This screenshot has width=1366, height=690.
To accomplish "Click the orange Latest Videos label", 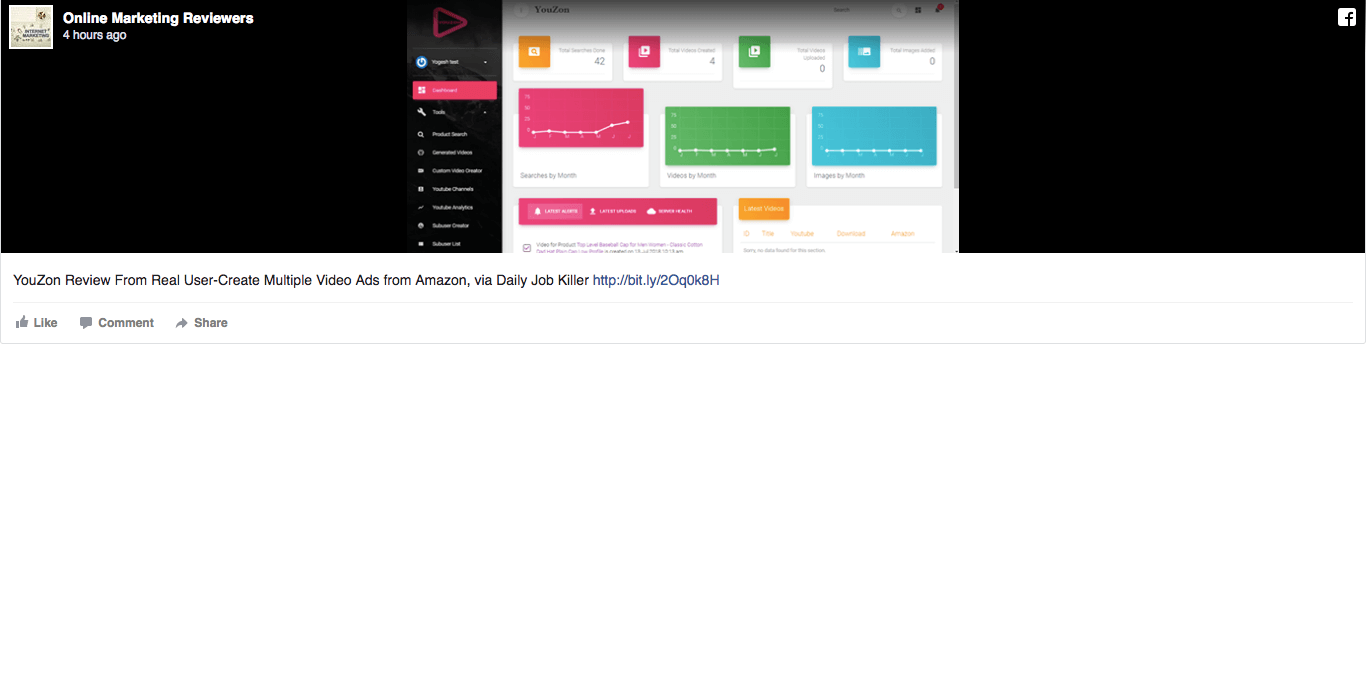I will point(764,209).
